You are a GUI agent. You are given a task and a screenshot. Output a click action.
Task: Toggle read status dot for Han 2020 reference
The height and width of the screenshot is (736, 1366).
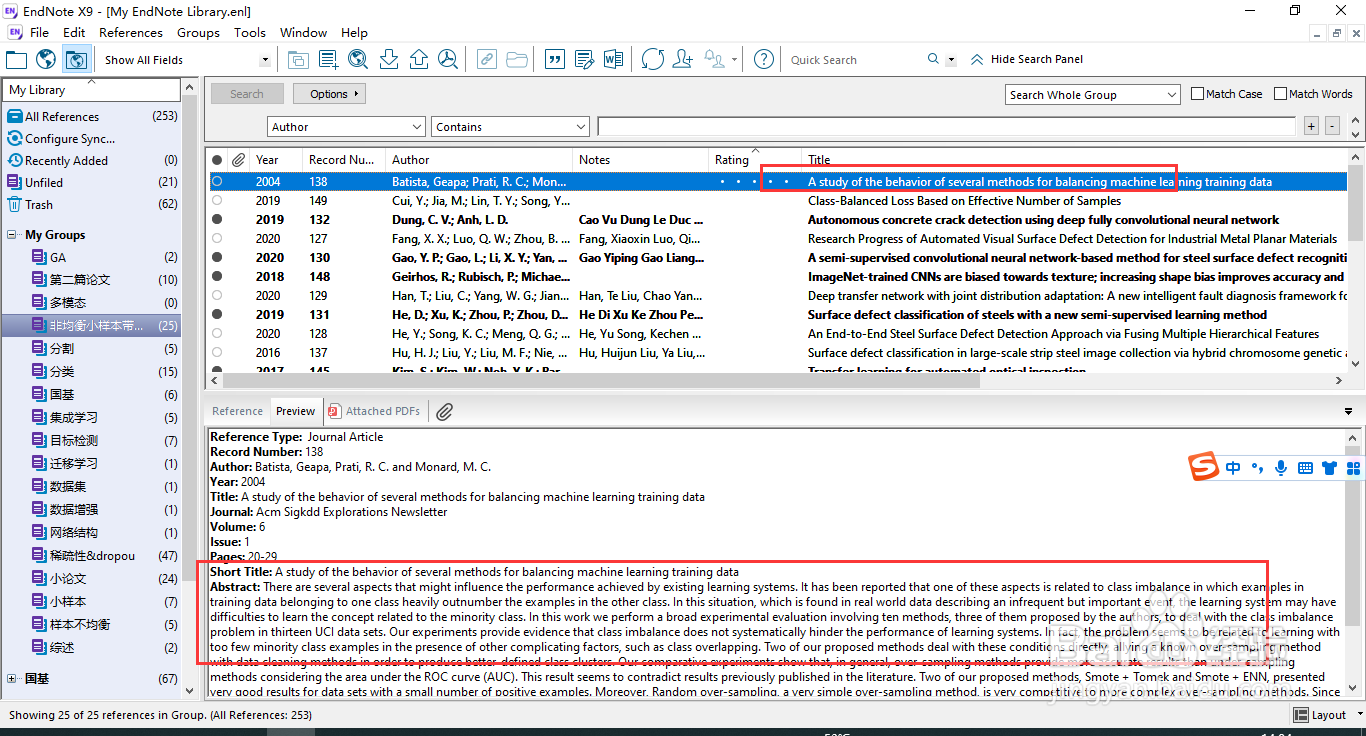click(217, 296)
